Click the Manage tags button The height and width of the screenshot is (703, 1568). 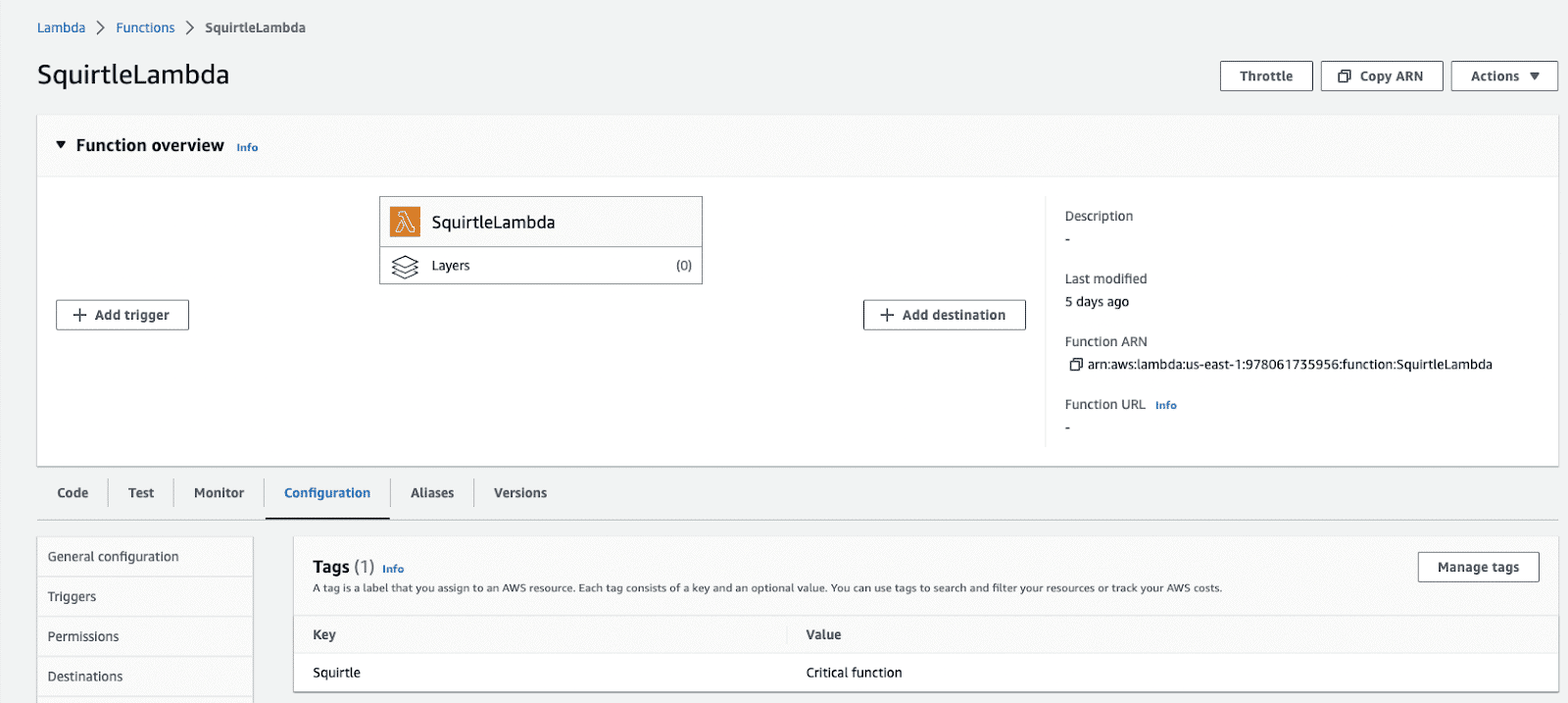coord(1478,567)
